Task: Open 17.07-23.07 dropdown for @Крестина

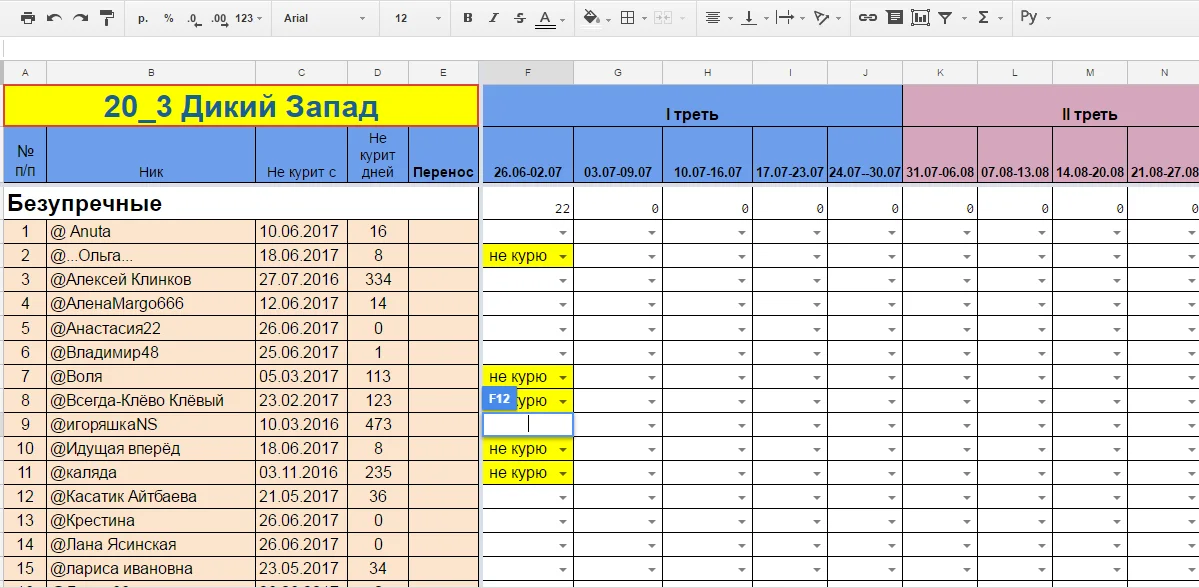Action: point(817,521)
